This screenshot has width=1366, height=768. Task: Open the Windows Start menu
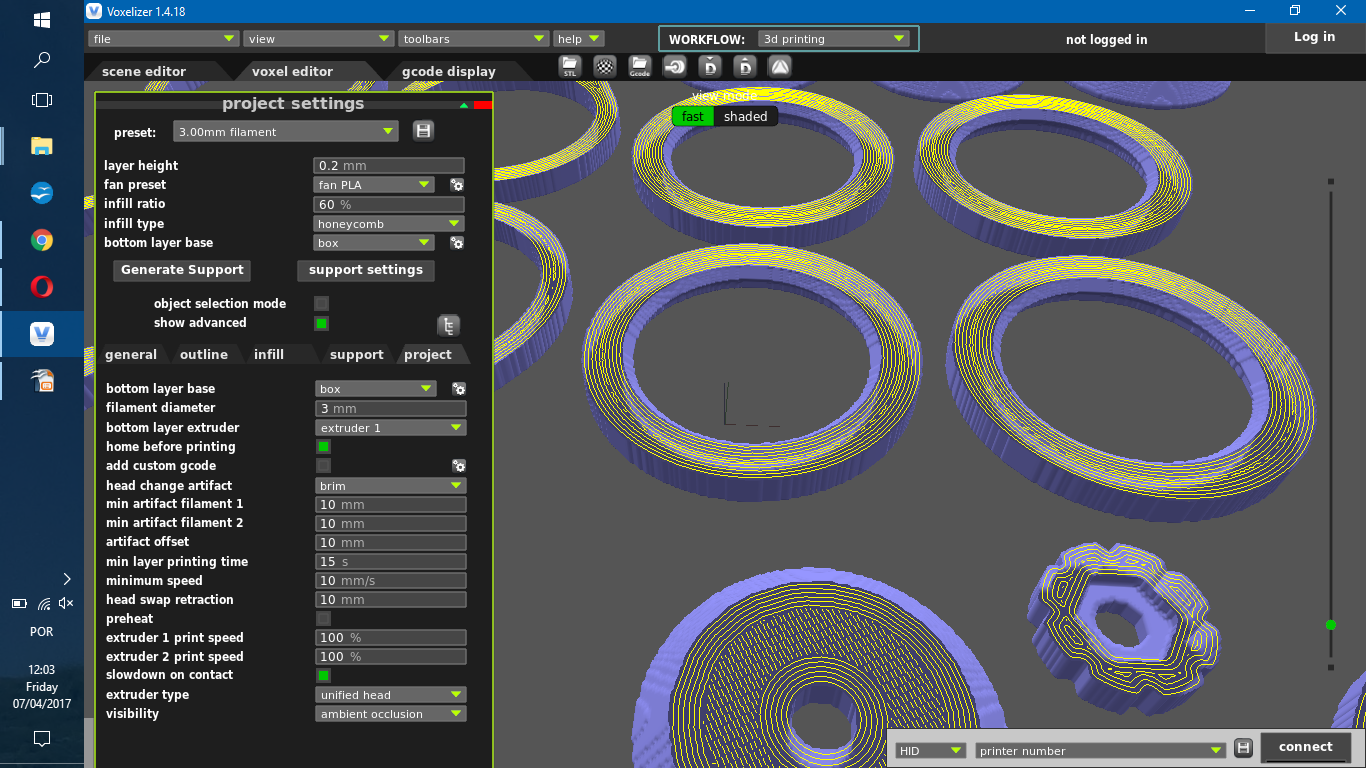click(x=42, y=20)
